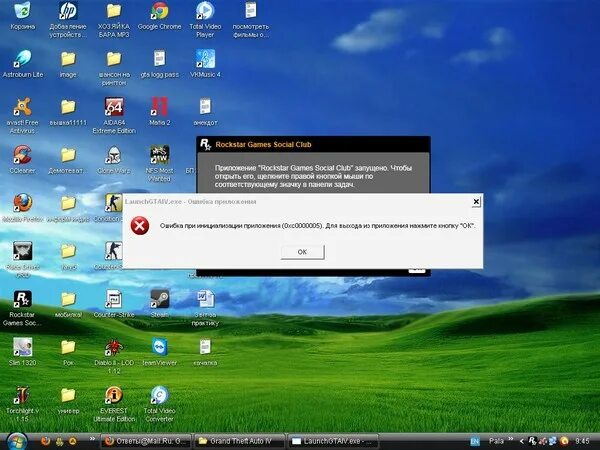Viewport: 600px width, 450px height.
Task: Click Firefox in the quick launch bar
Action: [x=45, y=442]
